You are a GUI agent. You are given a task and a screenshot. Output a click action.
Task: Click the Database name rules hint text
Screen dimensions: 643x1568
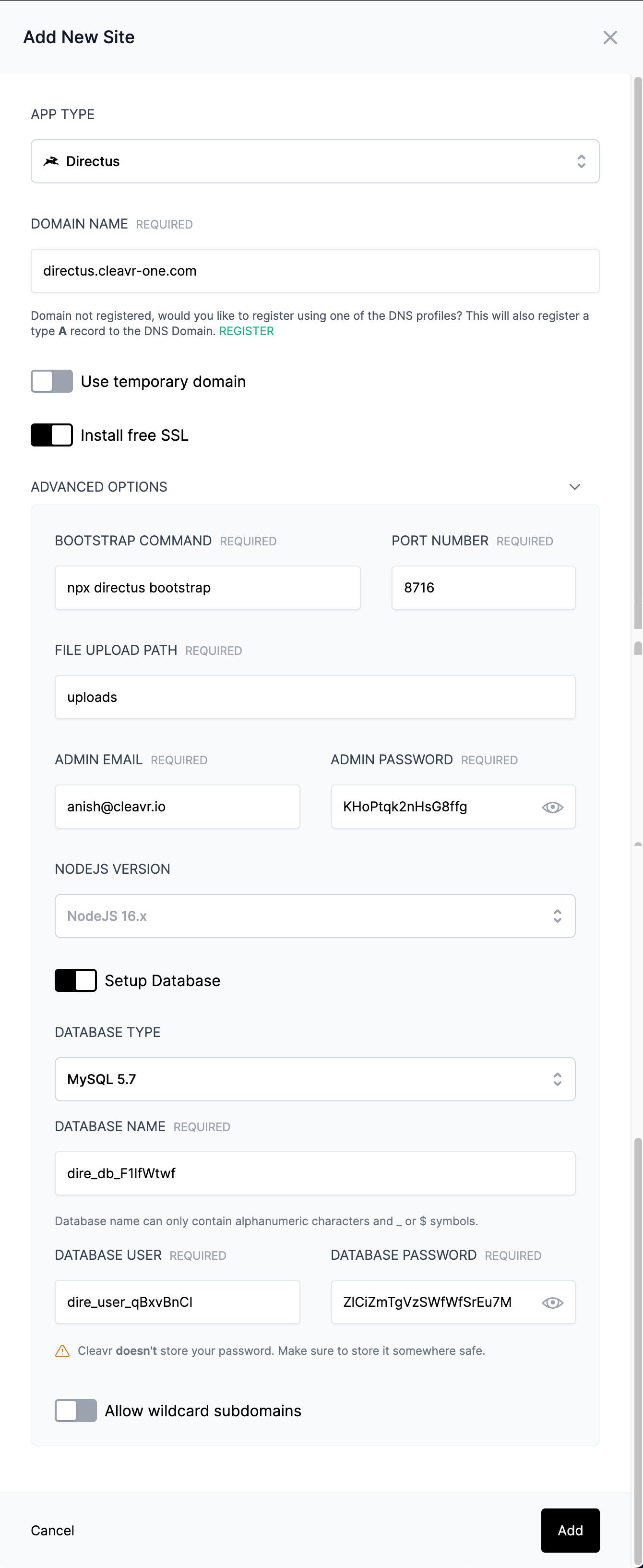(266, 1221)
